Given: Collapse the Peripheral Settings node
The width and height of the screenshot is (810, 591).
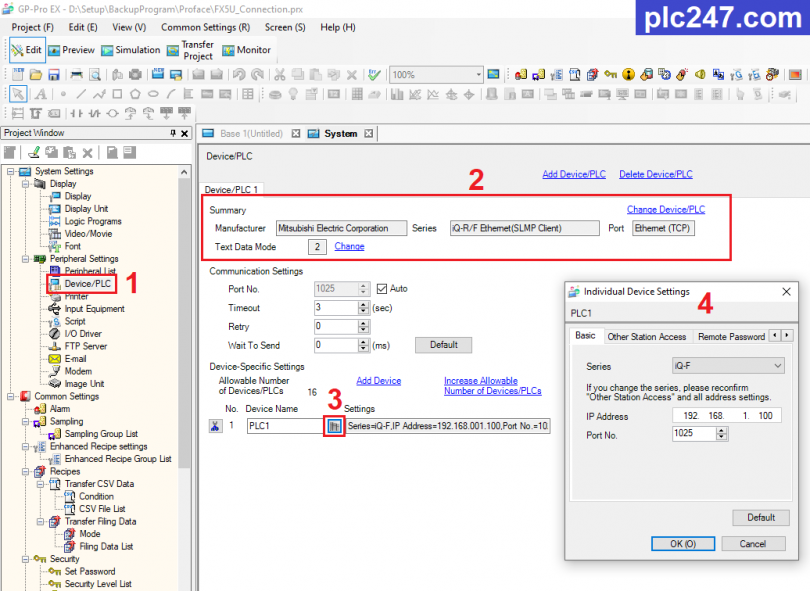Looking at the screenshot, I should 25,259.
